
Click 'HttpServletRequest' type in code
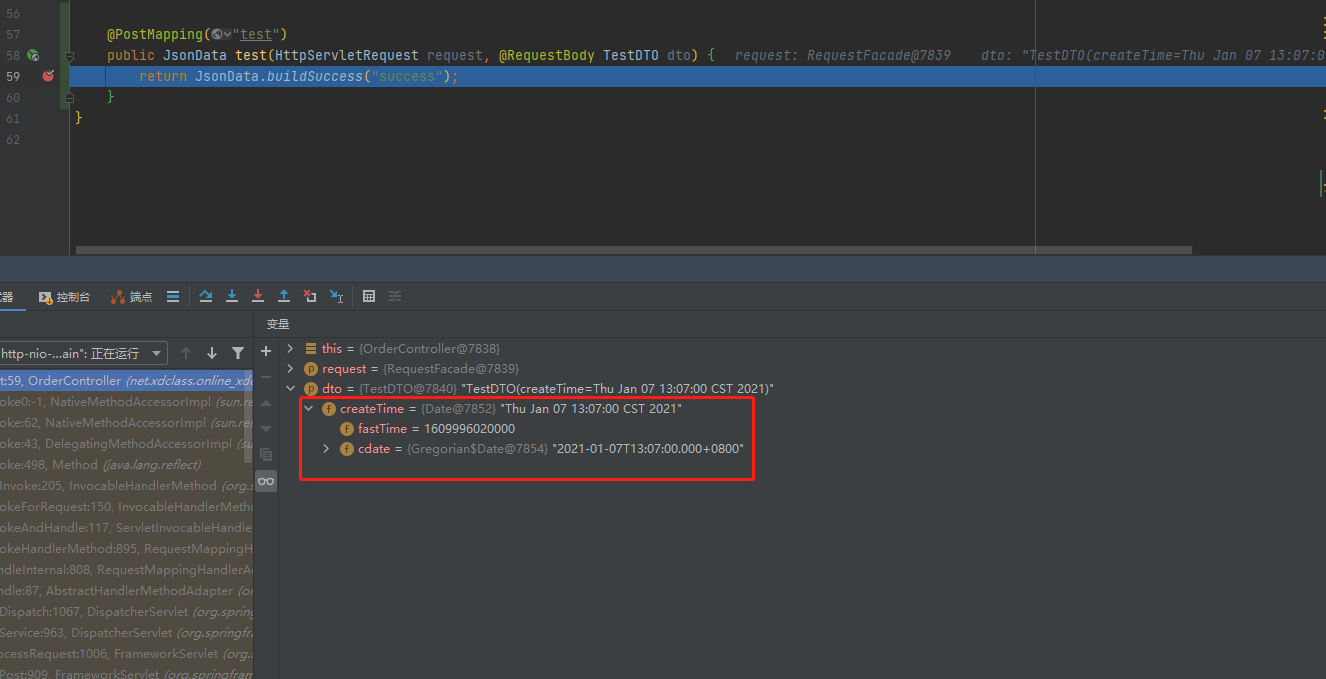(347, 56)
